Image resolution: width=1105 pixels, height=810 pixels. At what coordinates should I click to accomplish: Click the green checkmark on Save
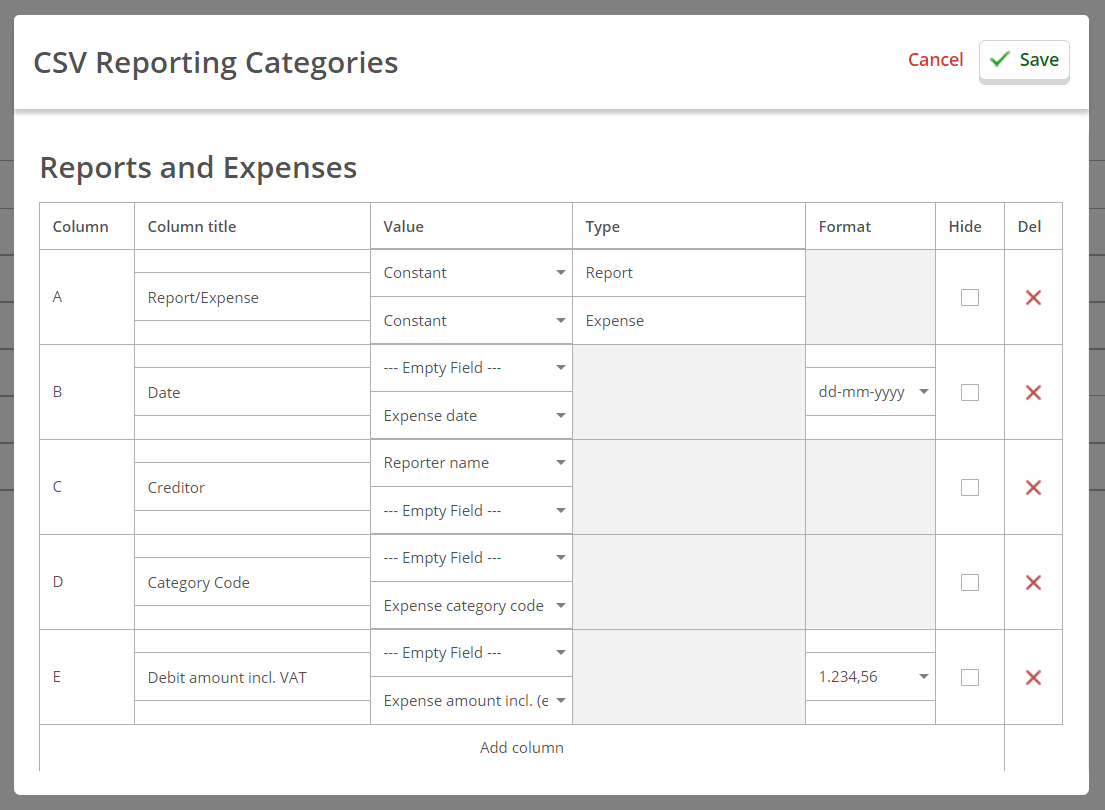pos(999,59)
